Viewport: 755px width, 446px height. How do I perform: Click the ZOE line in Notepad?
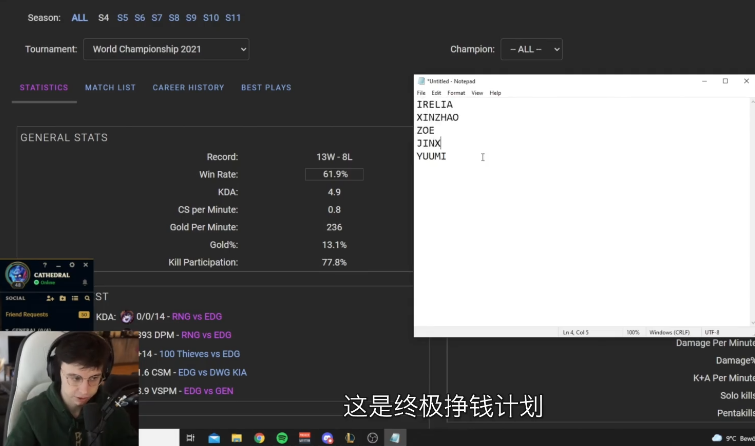(x=426, y=131)
